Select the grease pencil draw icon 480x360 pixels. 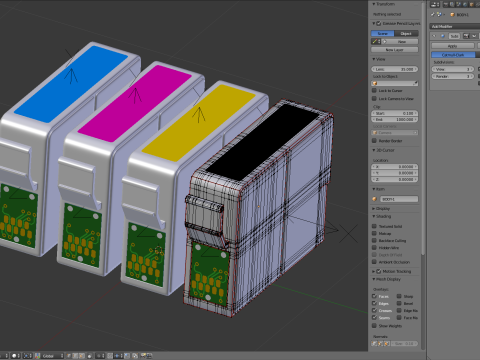click(376, 41)
